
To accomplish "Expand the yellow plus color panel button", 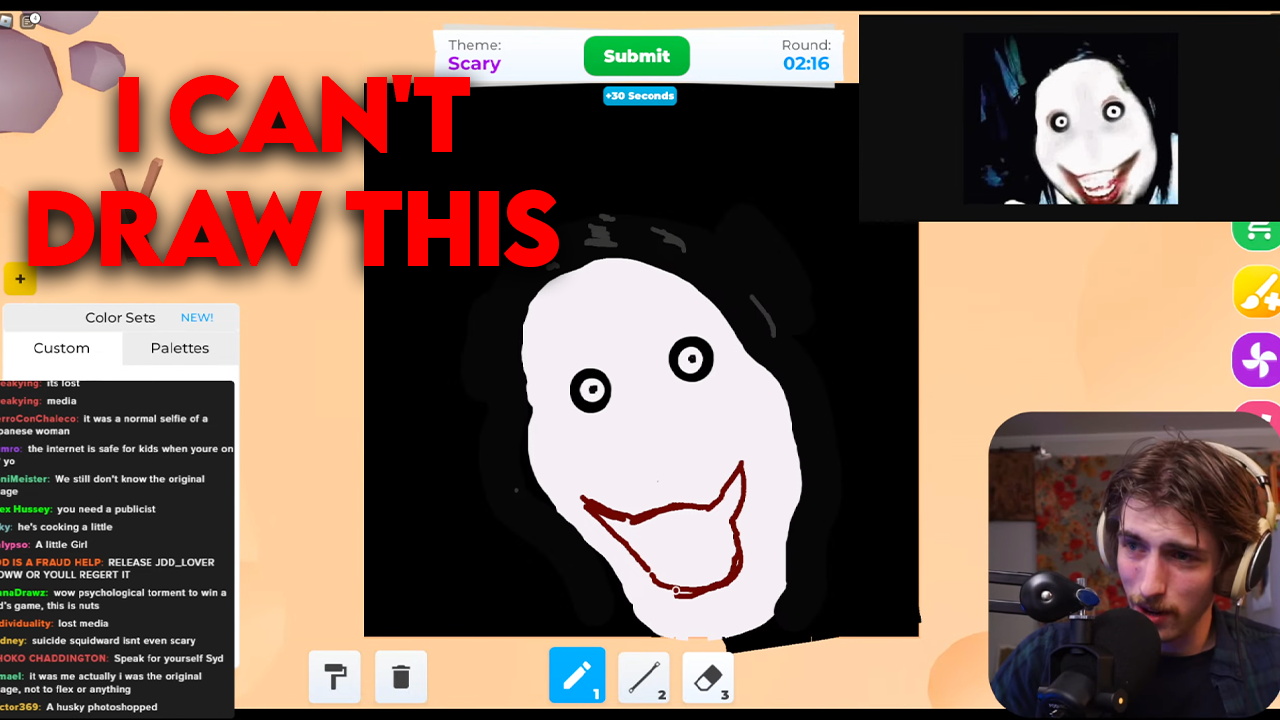I will point(20,278).
